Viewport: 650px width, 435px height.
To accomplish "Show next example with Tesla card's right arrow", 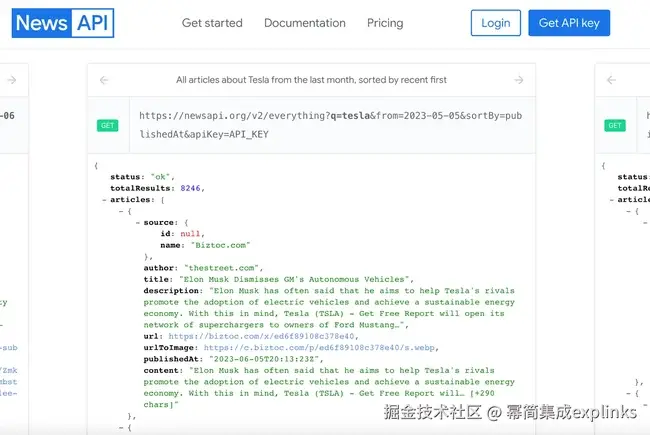I will (519, 80).
